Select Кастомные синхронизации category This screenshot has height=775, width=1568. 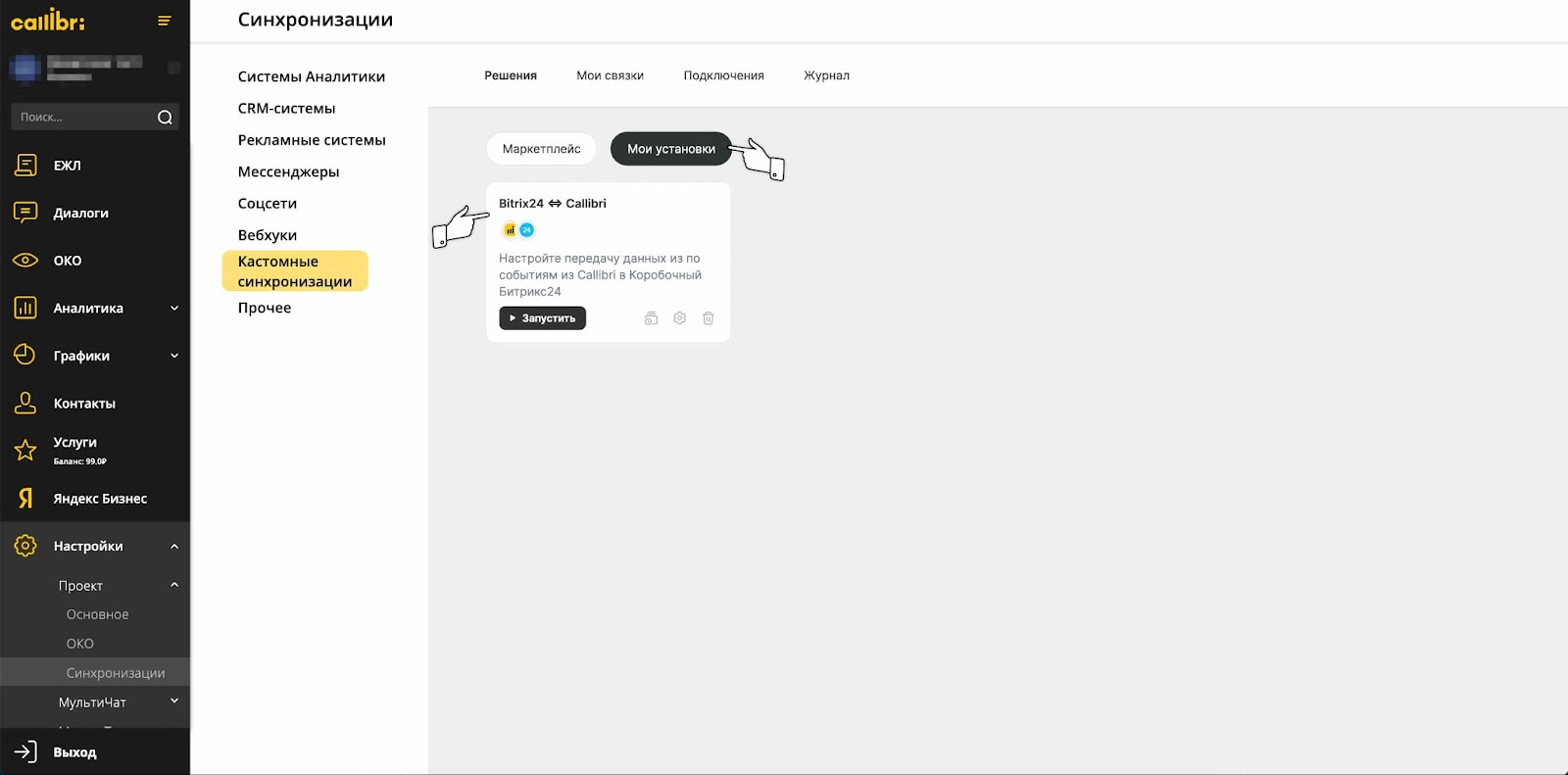coord(295,271)
